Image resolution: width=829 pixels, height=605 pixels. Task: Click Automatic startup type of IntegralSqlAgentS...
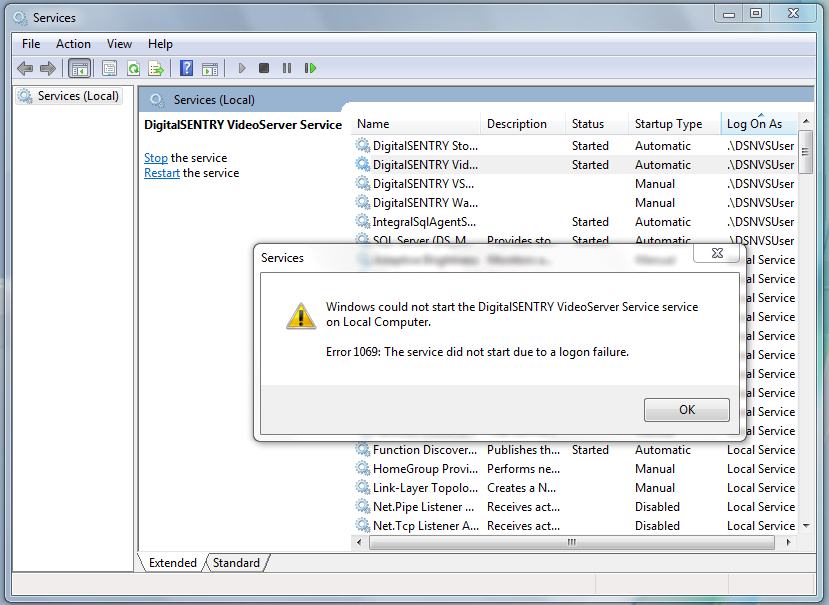[662, 222]
